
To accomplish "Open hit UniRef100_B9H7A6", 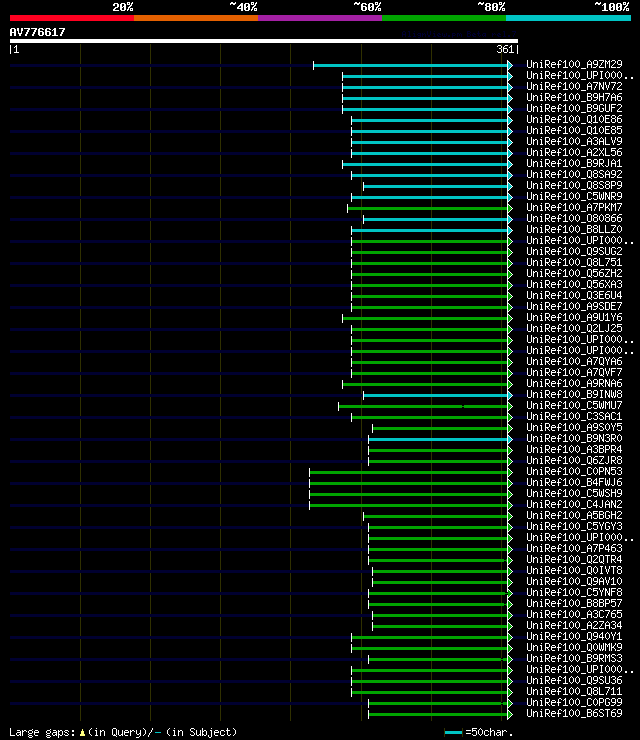I will tap(574, 97).
